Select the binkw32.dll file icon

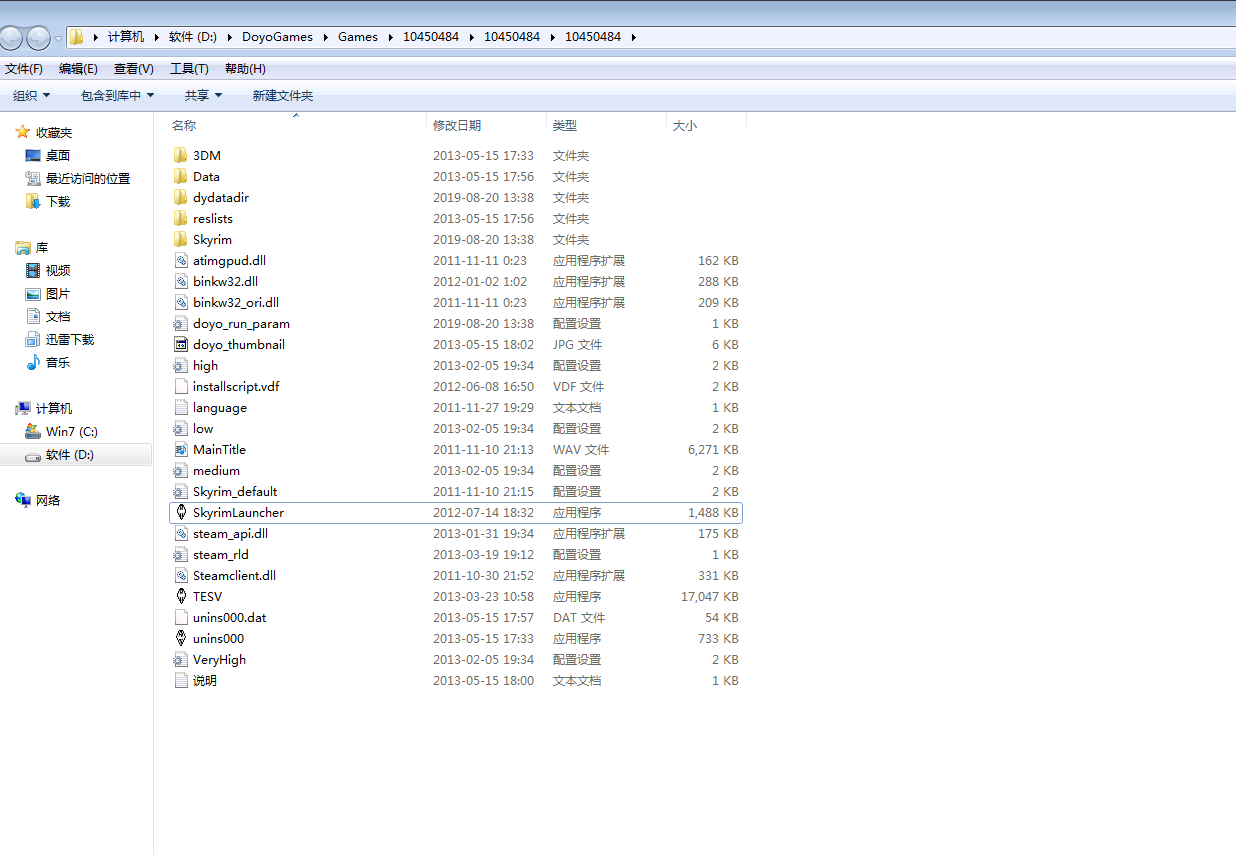click(180, 281)
